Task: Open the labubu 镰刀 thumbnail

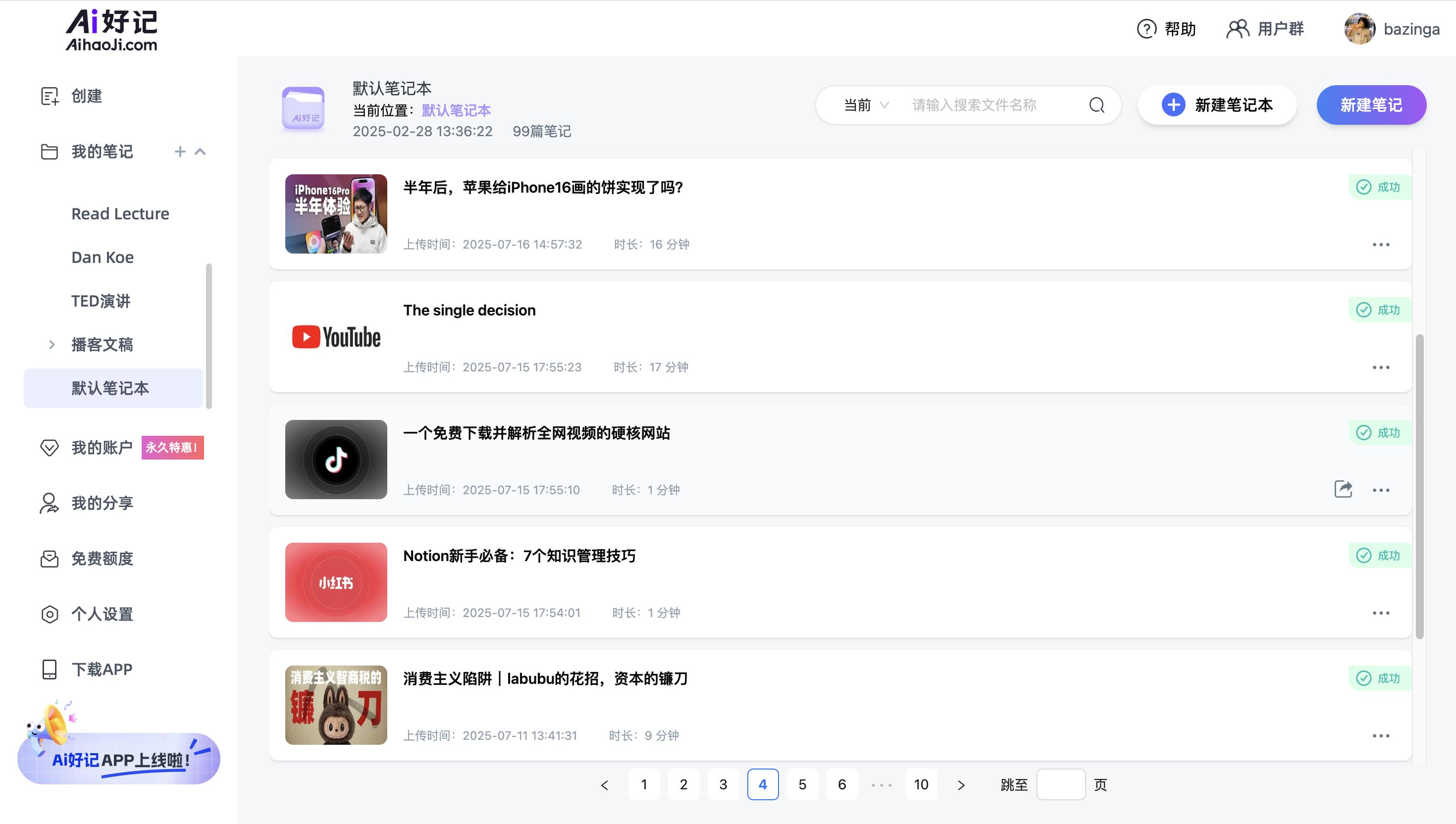Action: click(x=336, y=705)
